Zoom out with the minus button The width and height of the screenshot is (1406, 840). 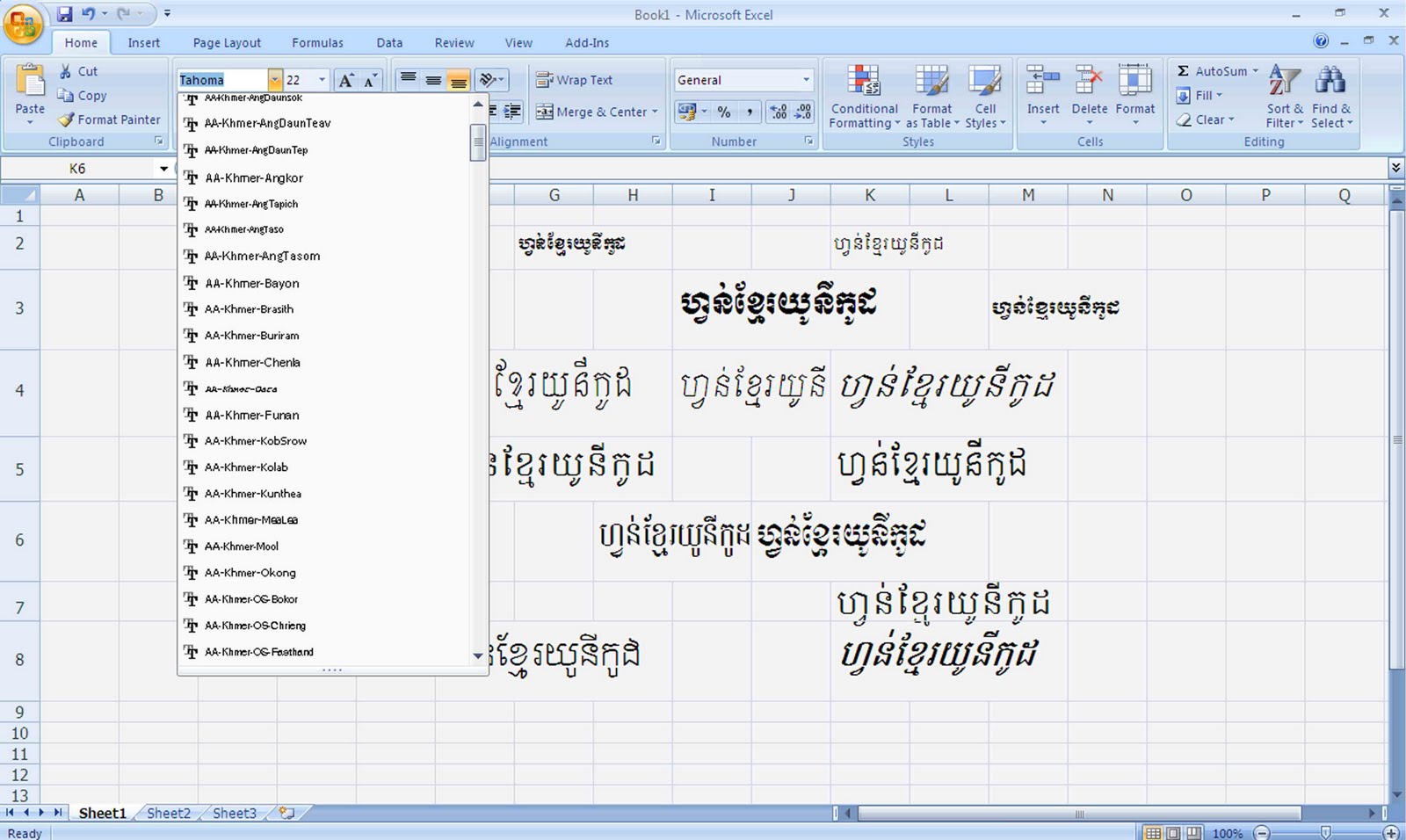coord(1262,832)
